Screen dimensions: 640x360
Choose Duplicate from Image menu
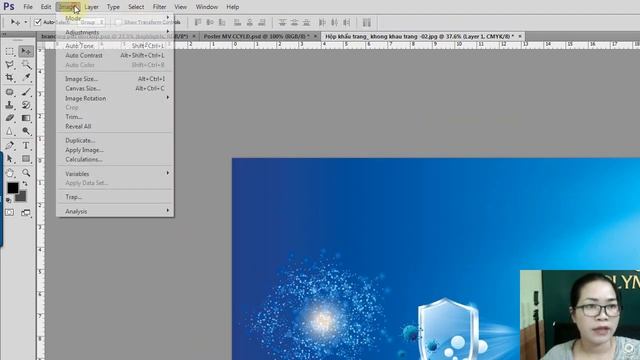(x=115, y=140)
